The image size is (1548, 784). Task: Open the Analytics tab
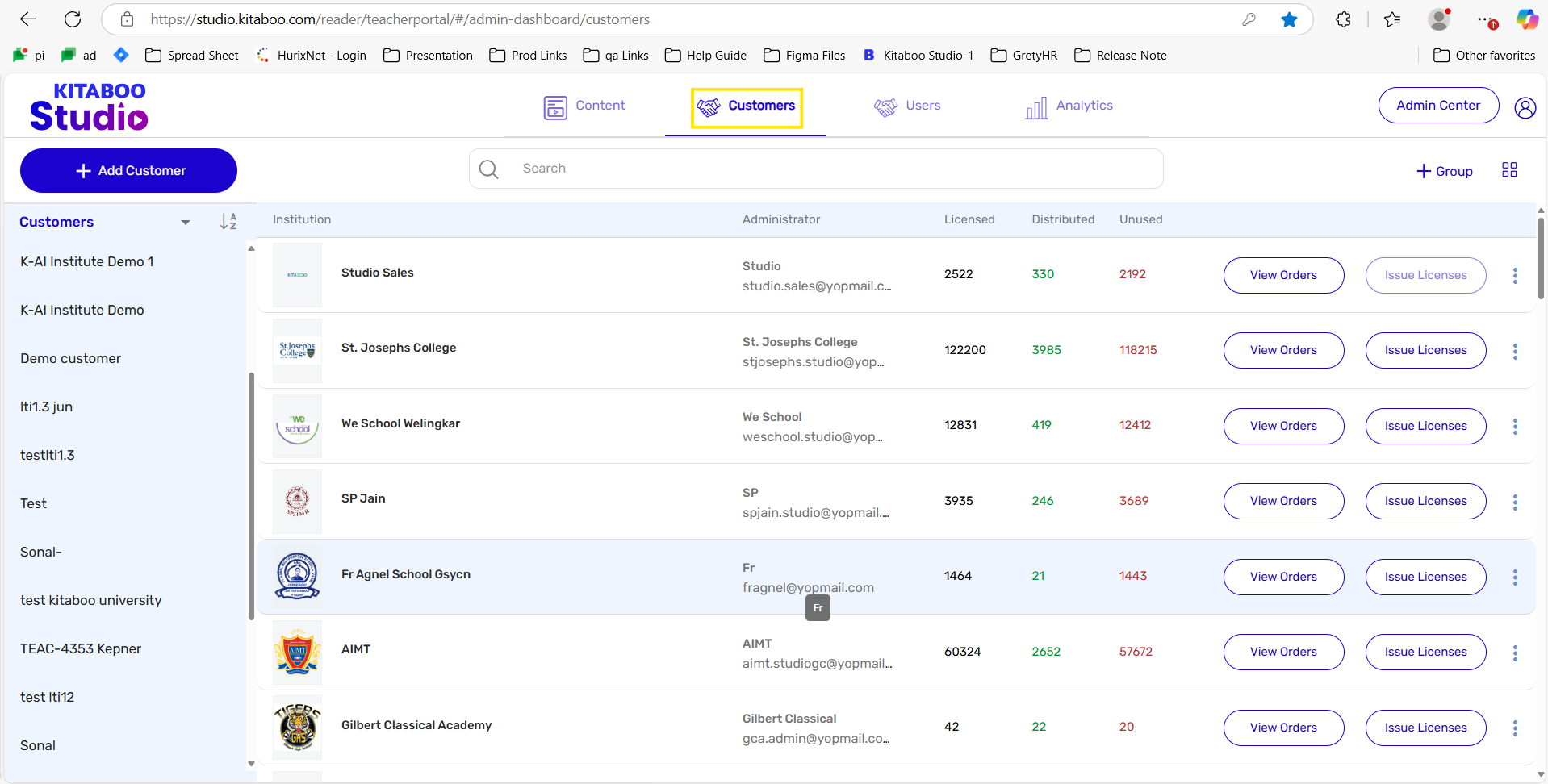point(1069,106)
